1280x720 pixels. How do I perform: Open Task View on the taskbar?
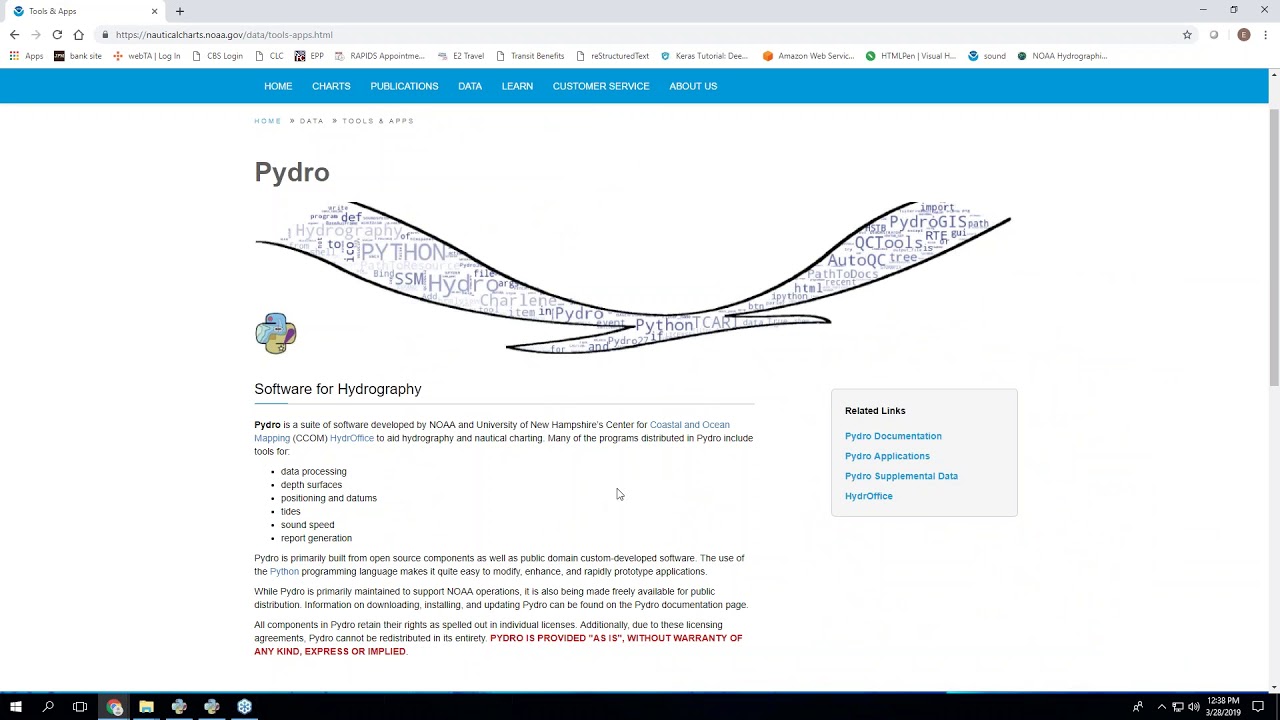click(80, 707)
